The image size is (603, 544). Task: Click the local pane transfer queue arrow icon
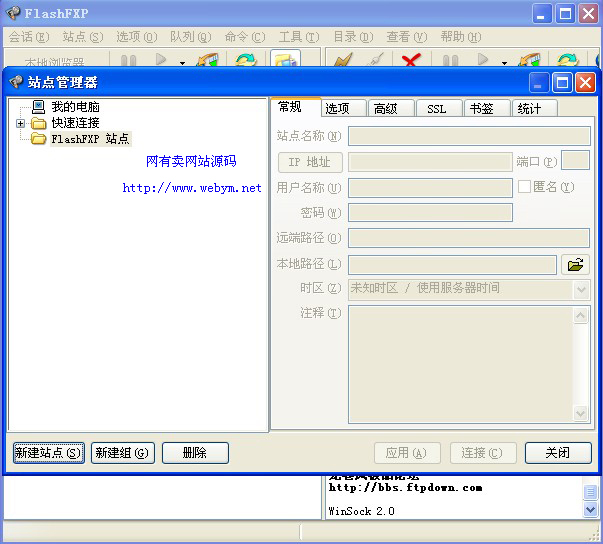(x=207, y=60)
